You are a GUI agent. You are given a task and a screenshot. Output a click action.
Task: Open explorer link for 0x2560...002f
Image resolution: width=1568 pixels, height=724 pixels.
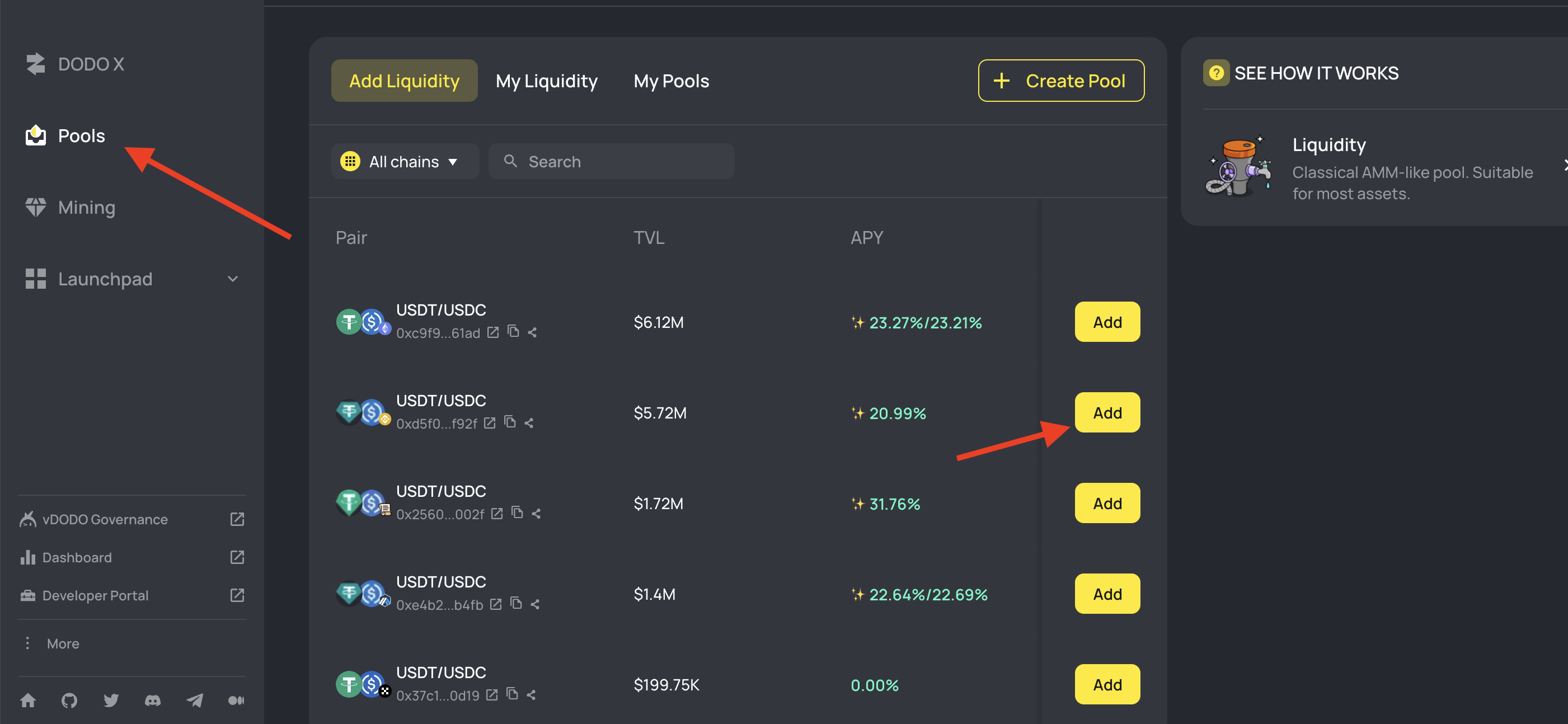(x=497, y=514)
